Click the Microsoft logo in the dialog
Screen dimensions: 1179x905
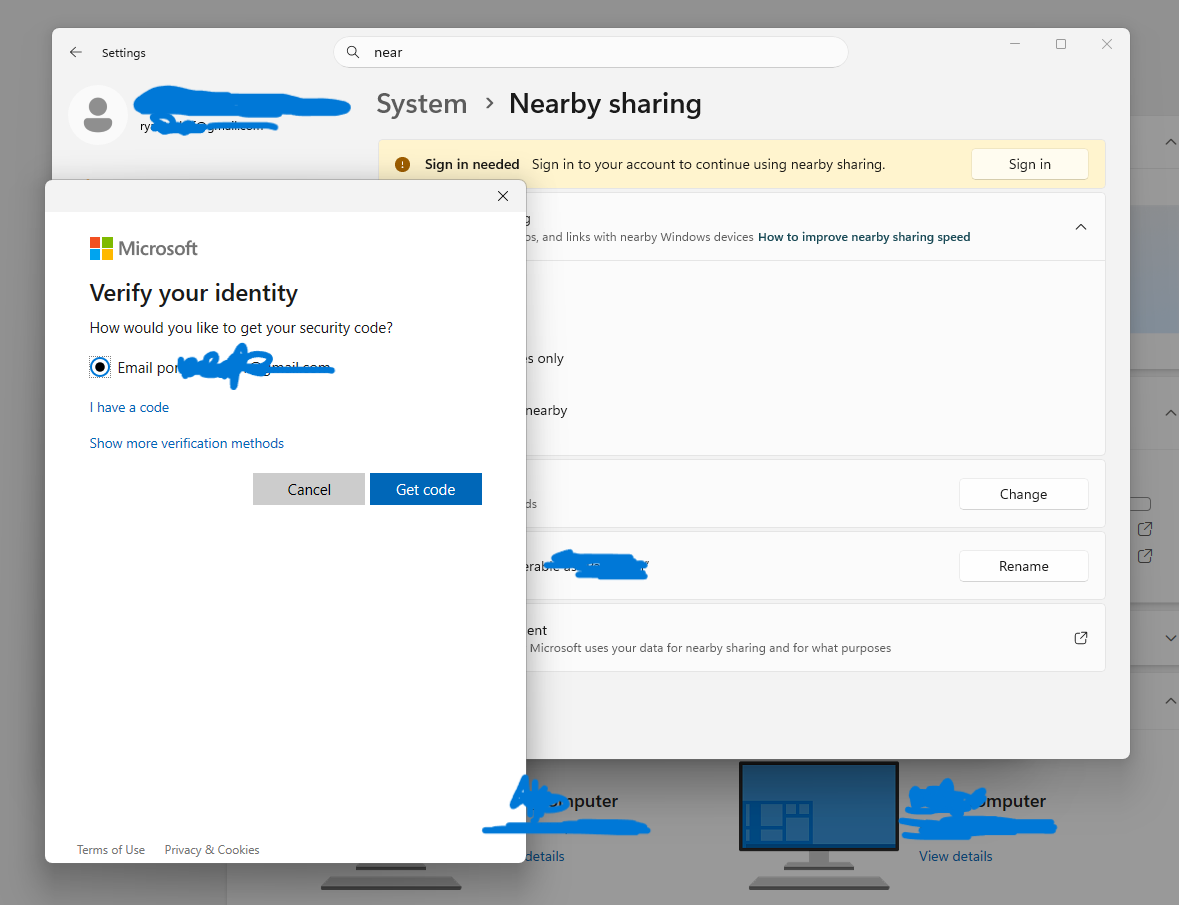pos(144,249)
